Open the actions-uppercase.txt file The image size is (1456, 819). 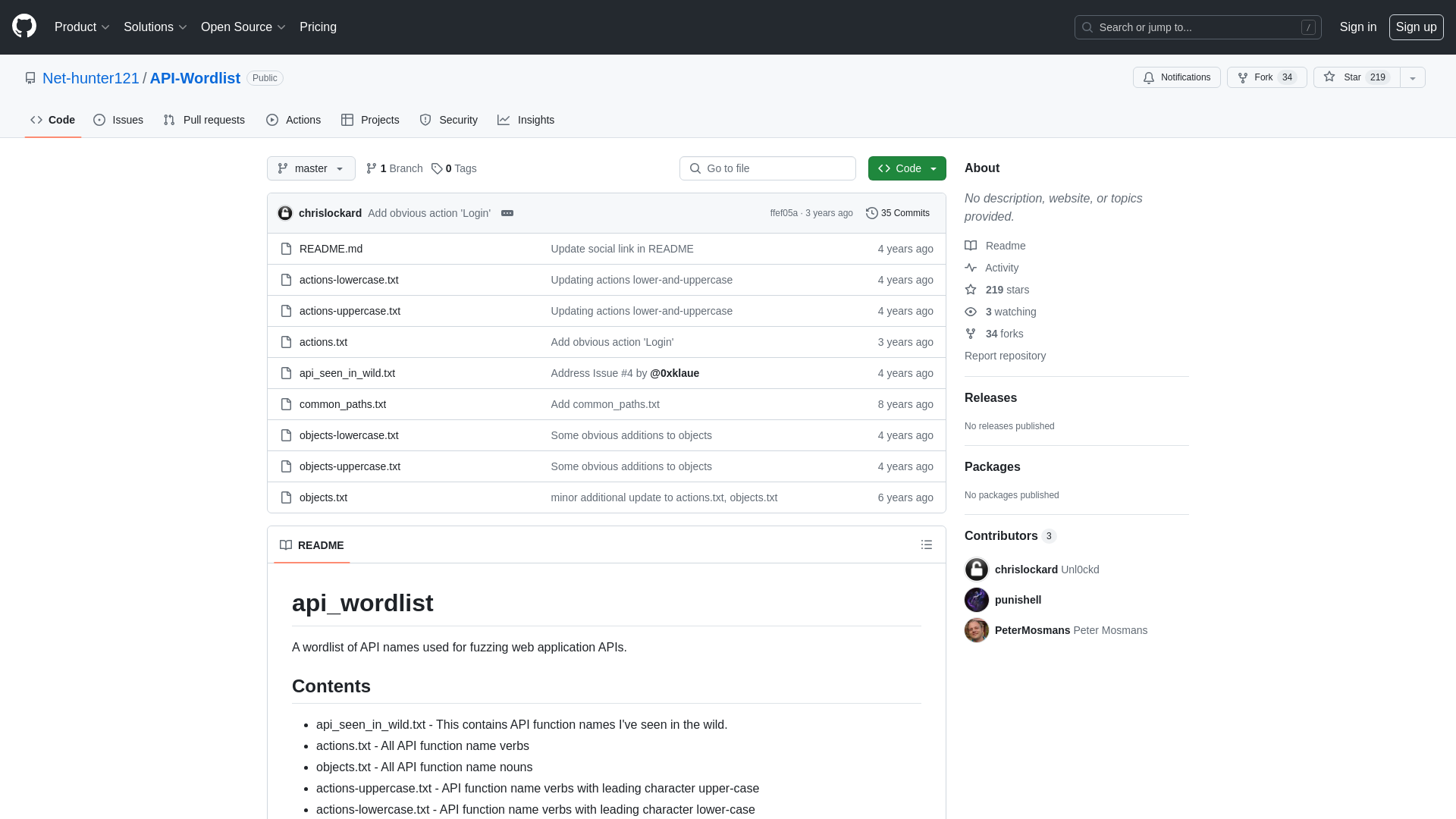coord(350,311)
